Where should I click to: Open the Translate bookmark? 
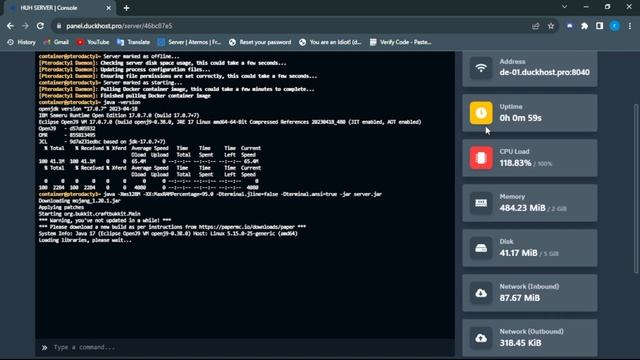[133, 42]
